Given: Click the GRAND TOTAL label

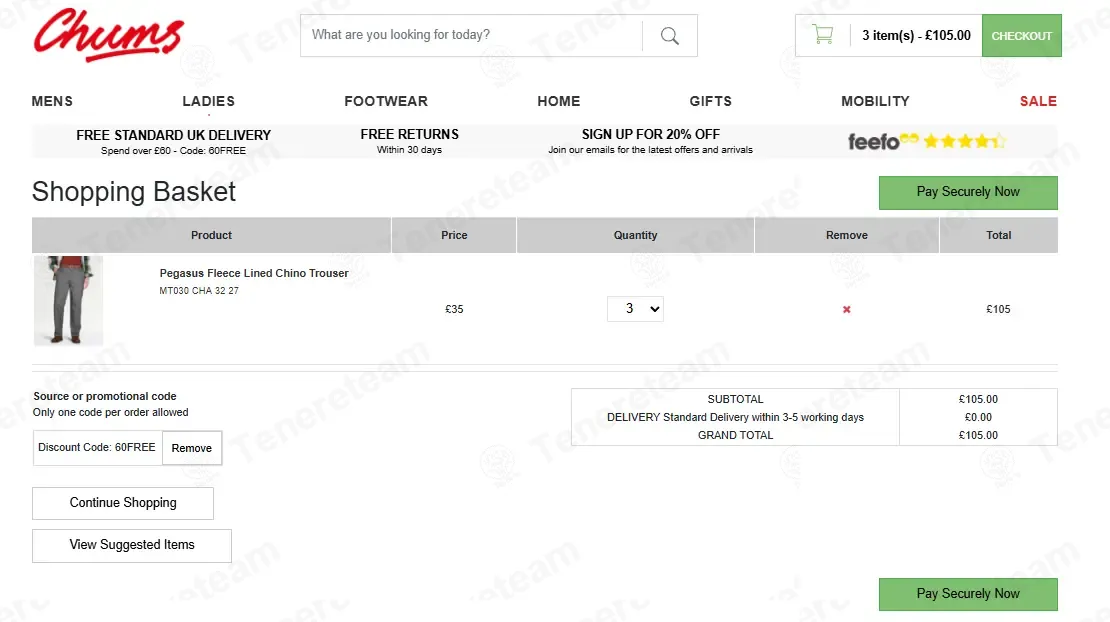Looking at the screenshot, I should pyautogui.click(x=736, y=435).
